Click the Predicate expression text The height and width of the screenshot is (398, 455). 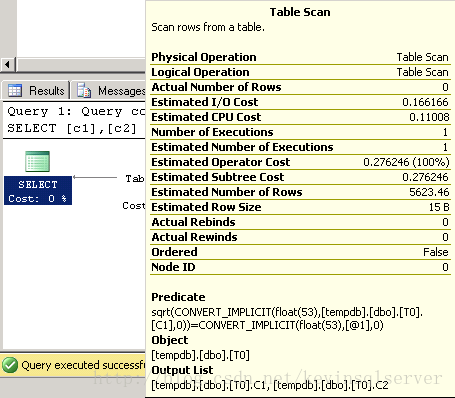(287, 318)
